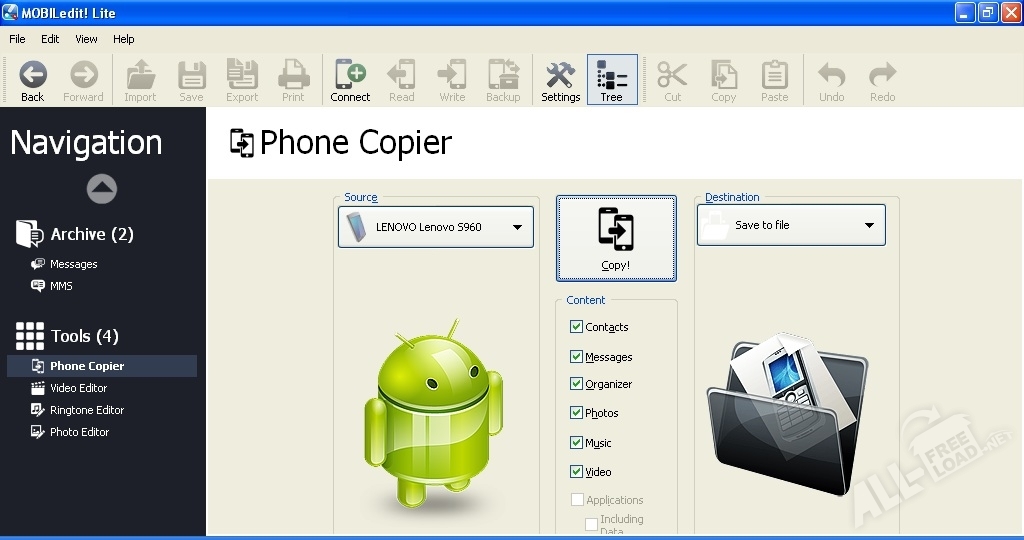The image size is (1024, 540).
Task: Click the Read phone toolbar icon
Action: [401, 76]
